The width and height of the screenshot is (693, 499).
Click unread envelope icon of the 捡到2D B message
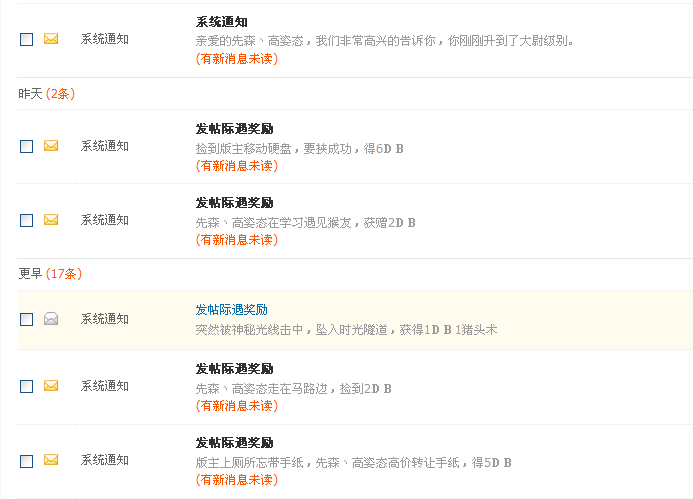point(51,386)
